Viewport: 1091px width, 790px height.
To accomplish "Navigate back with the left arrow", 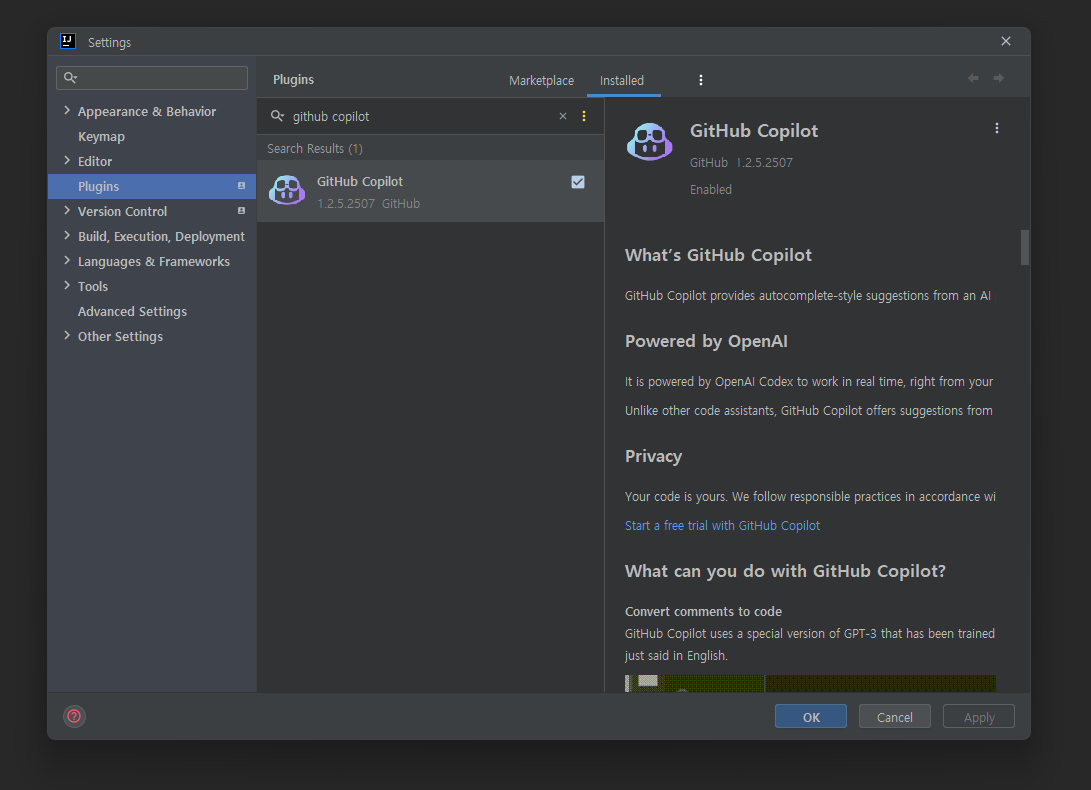I will pyautogui.click(x=973, y=78).
